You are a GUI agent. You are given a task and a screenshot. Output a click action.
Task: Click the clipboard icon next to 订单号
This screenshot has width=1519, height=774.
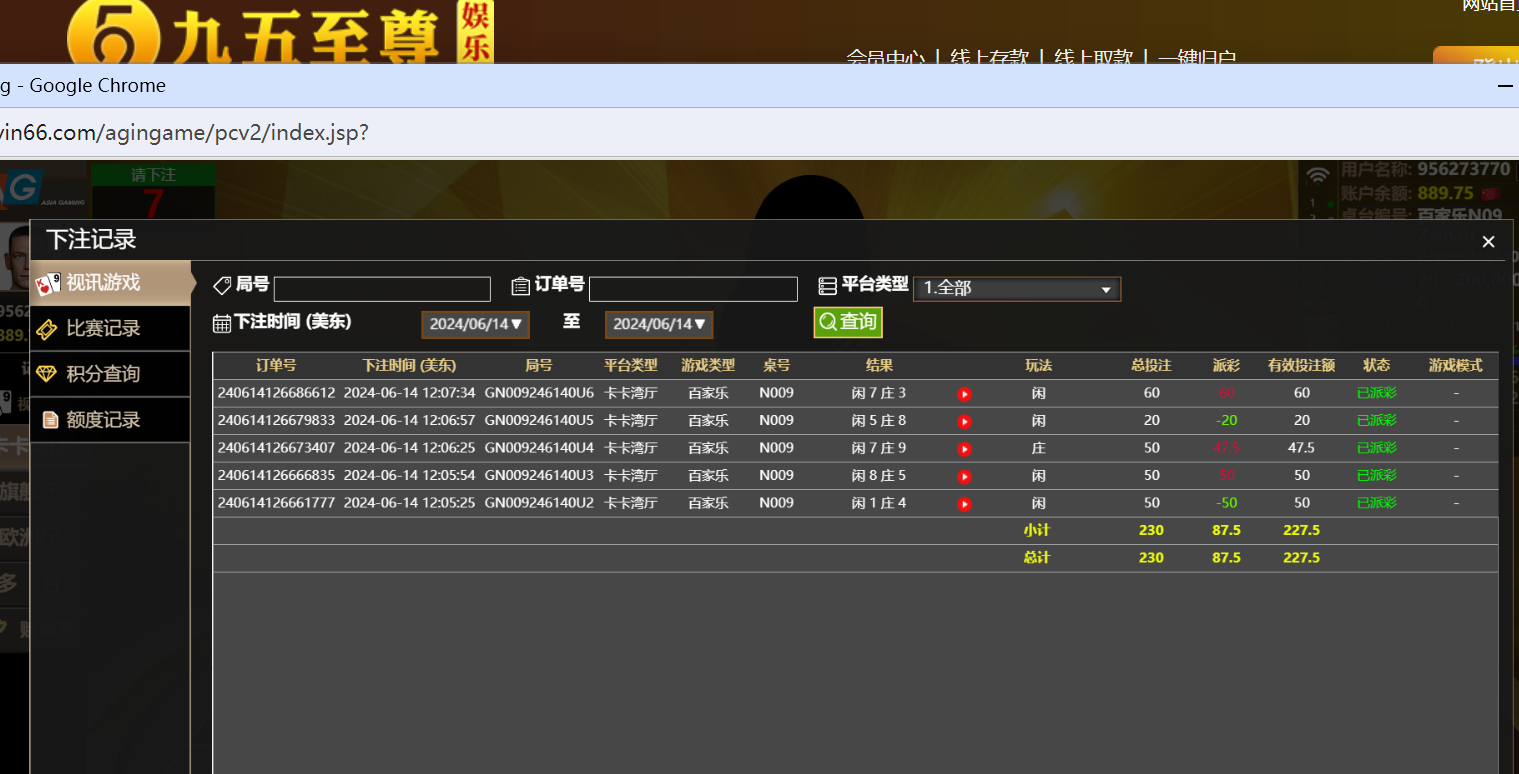pos(521,286)
